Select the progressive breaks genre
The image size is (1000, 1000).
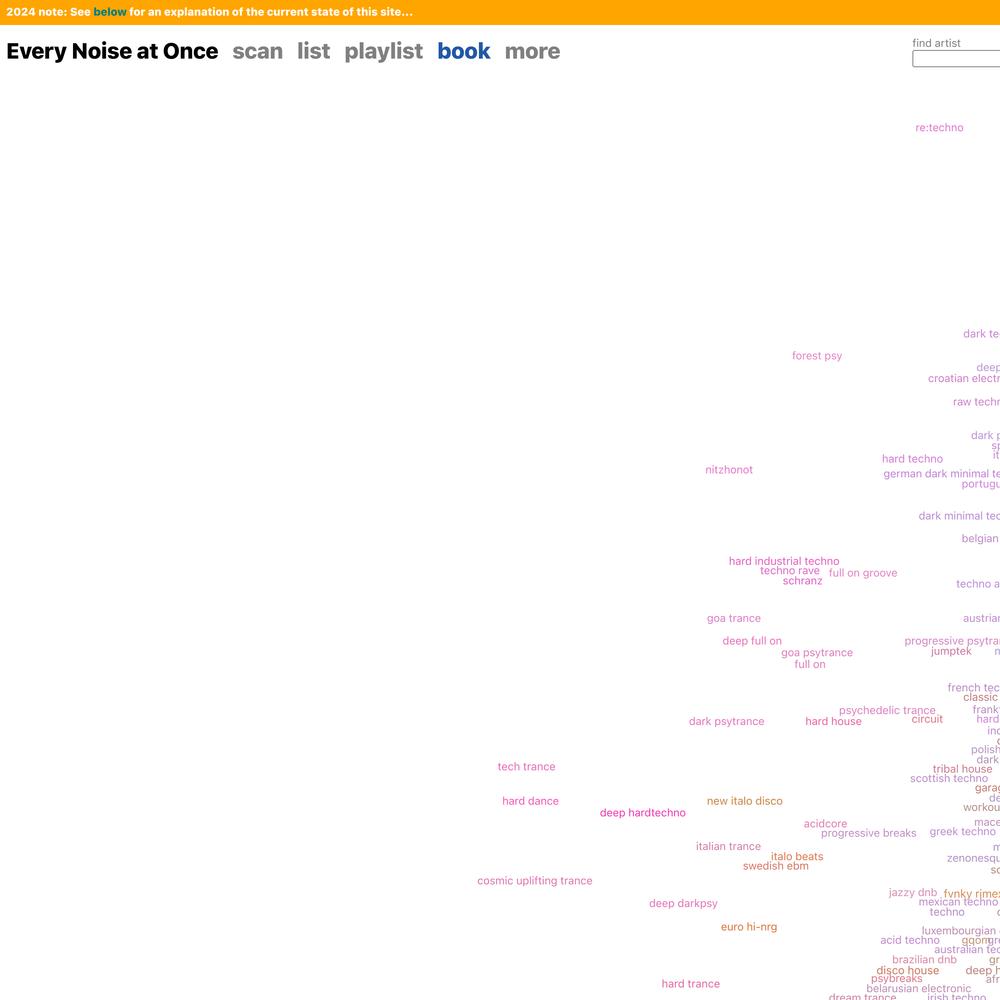[x=869, y=834]
